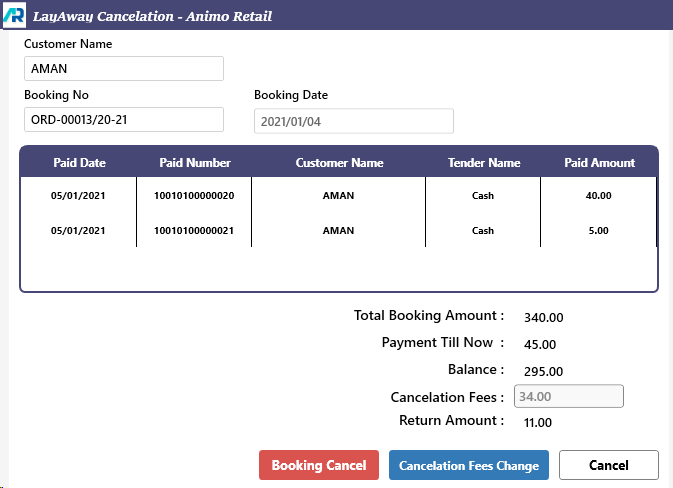The image size is (673, 488).
Task: Click the Booking No text field
Action: [x=123, y=120]
